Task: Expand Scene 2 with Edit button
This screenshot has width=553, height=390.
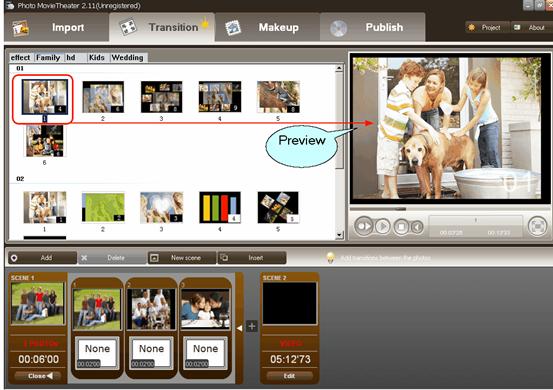Action: point(289,376)
